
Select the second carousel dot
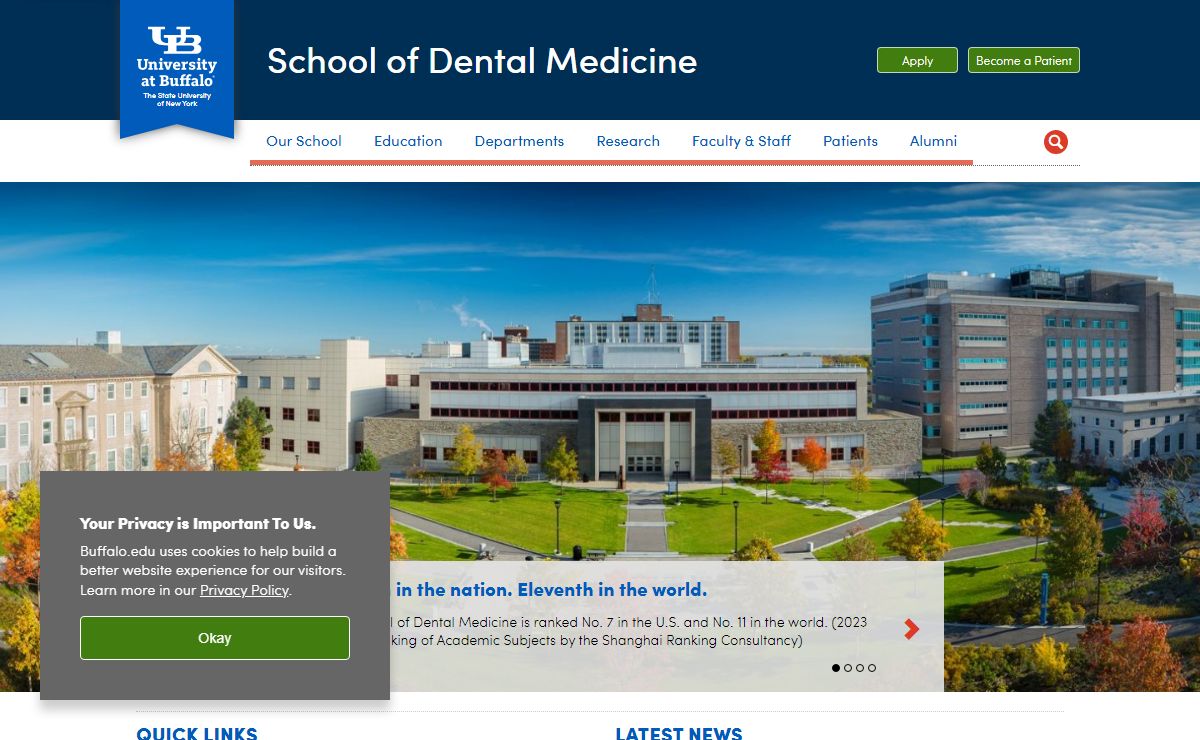pos(848,668)
